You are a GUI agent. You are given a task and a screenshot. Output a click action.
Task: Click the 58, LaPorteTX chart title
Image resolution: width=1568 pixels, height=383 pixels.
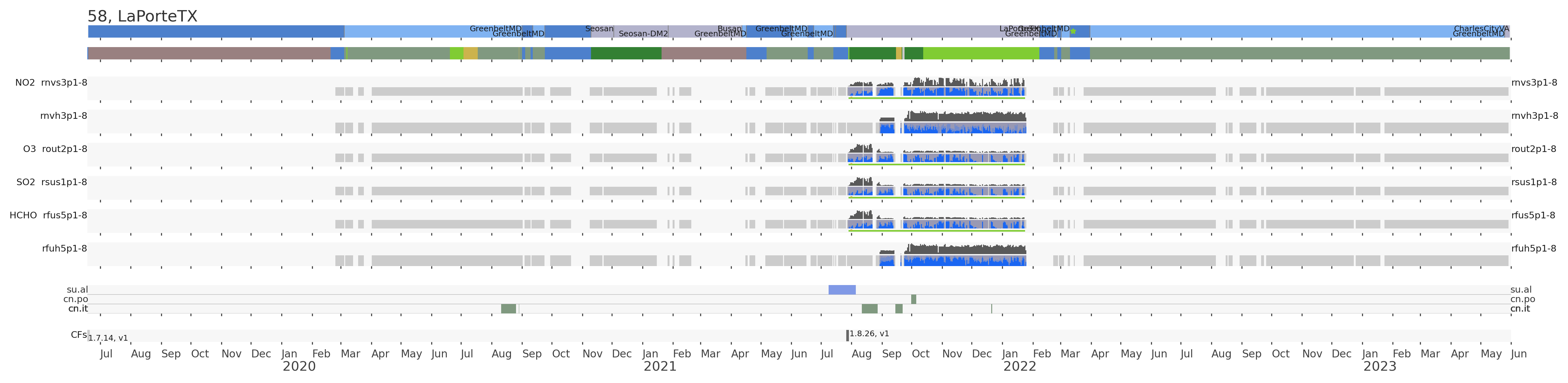[142, 16]
